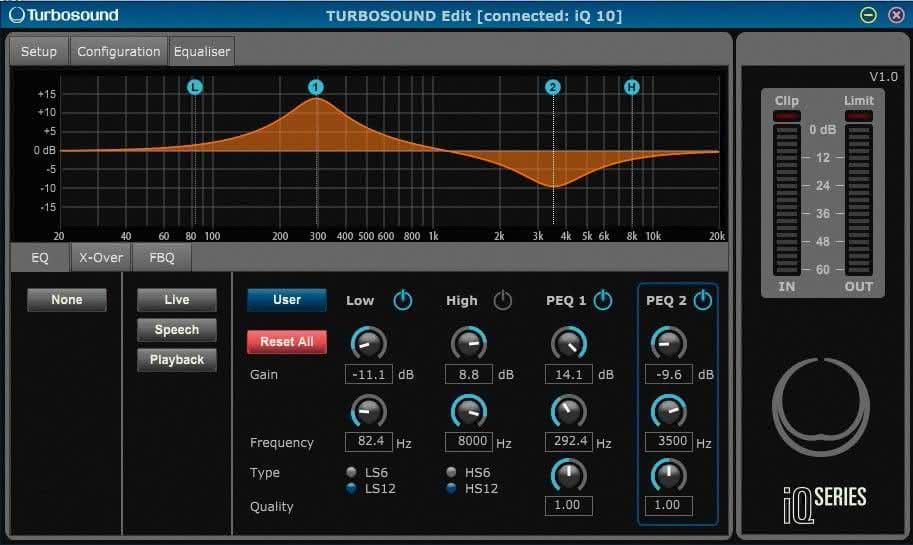The image size is (913, 545).
Task: Select the H marker on the EQ graph
Action: 632,87
